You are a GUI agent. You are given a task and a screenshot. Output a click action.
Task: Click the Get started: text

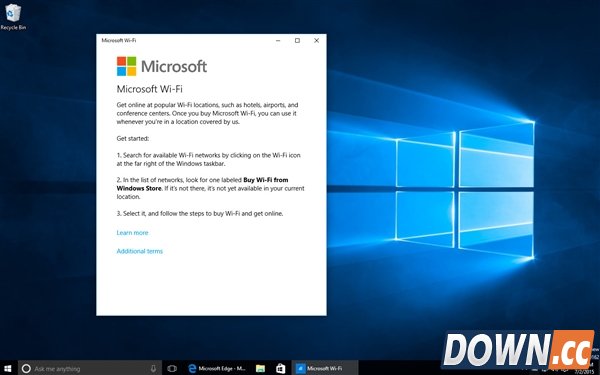point(133,139)
